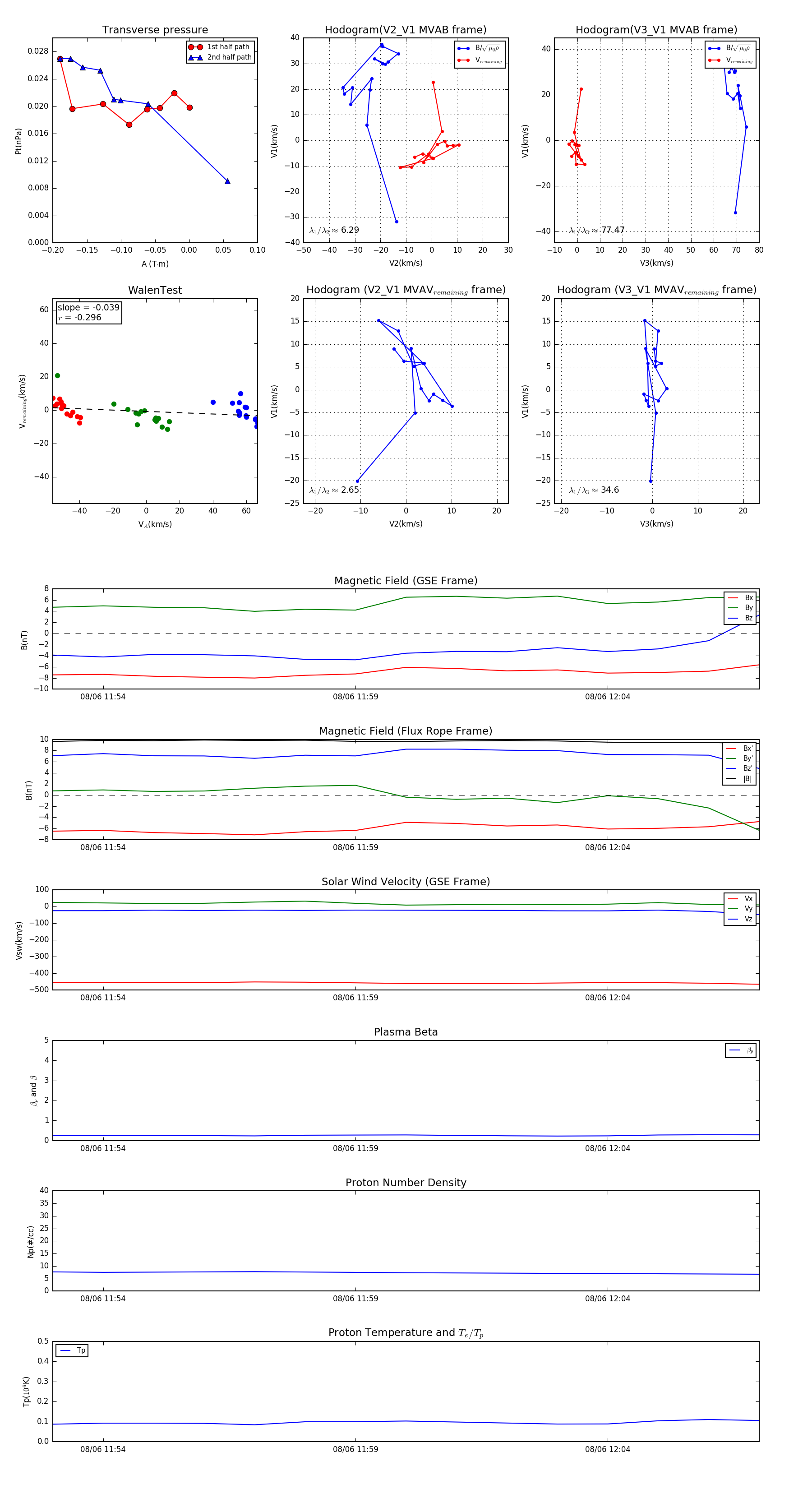Click the 'slope = -0.039' annotation
This screenshot has width=812, height=1489.
click(88, 308)
